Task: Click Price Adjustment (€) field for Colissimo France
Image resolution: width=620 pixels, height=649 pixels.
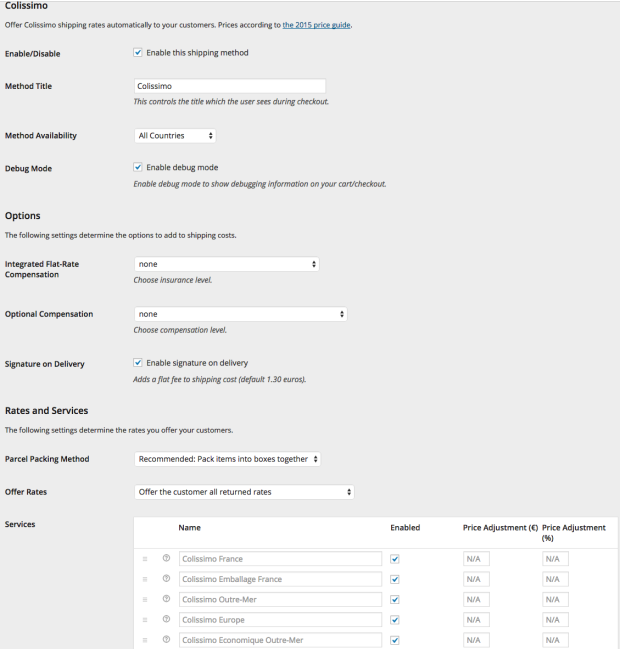Action: [x=476, y=559]
